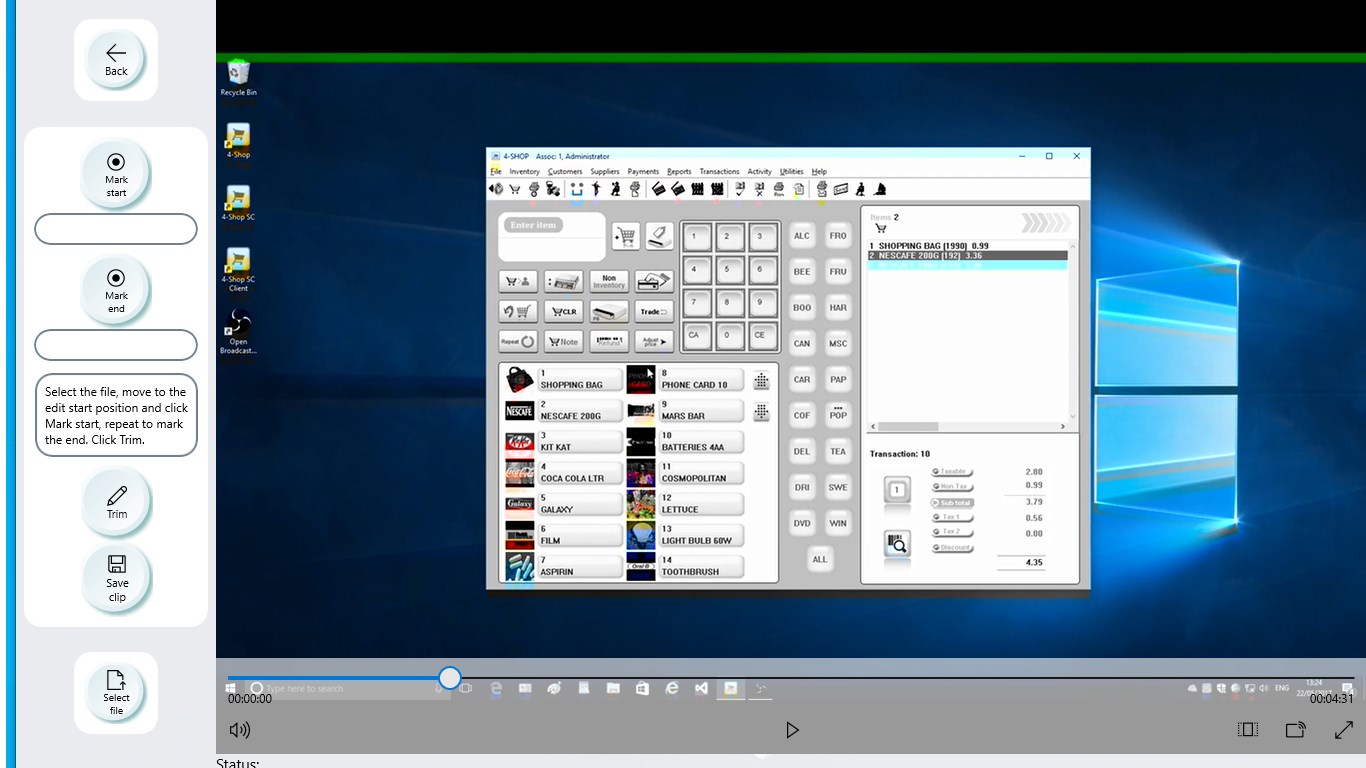Select the FRU category button
The height and width of the screenshot is (768, 1366).
(x=838, y=272)
